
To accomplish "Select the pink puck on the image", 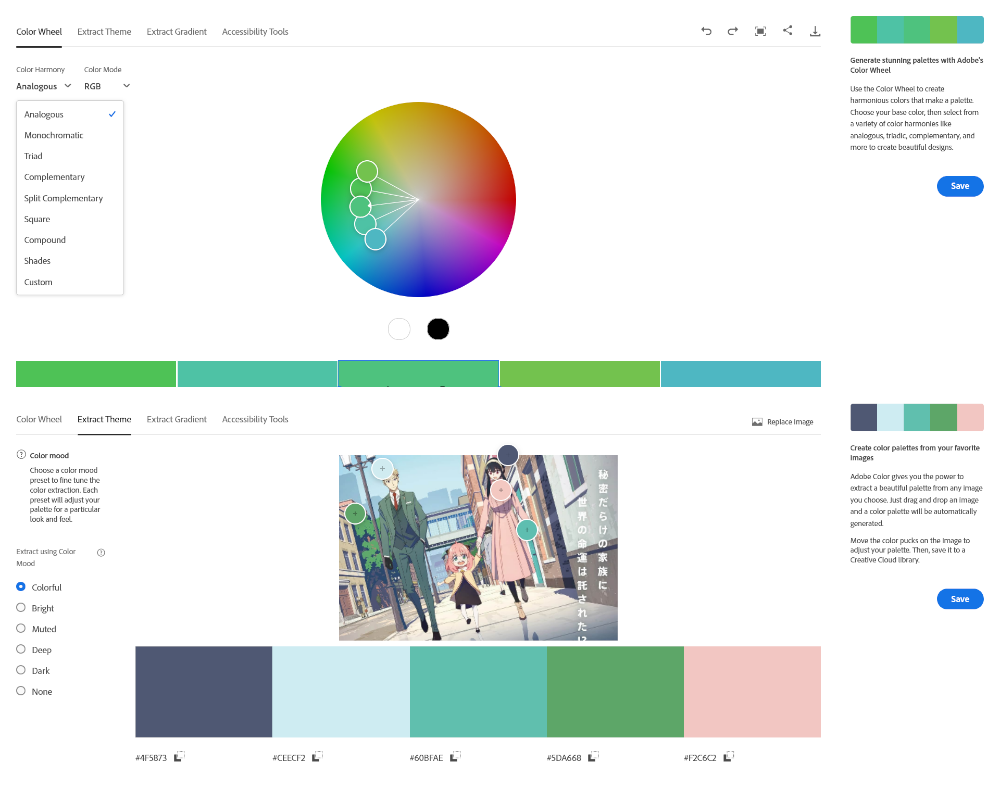I will click(501, 490).
